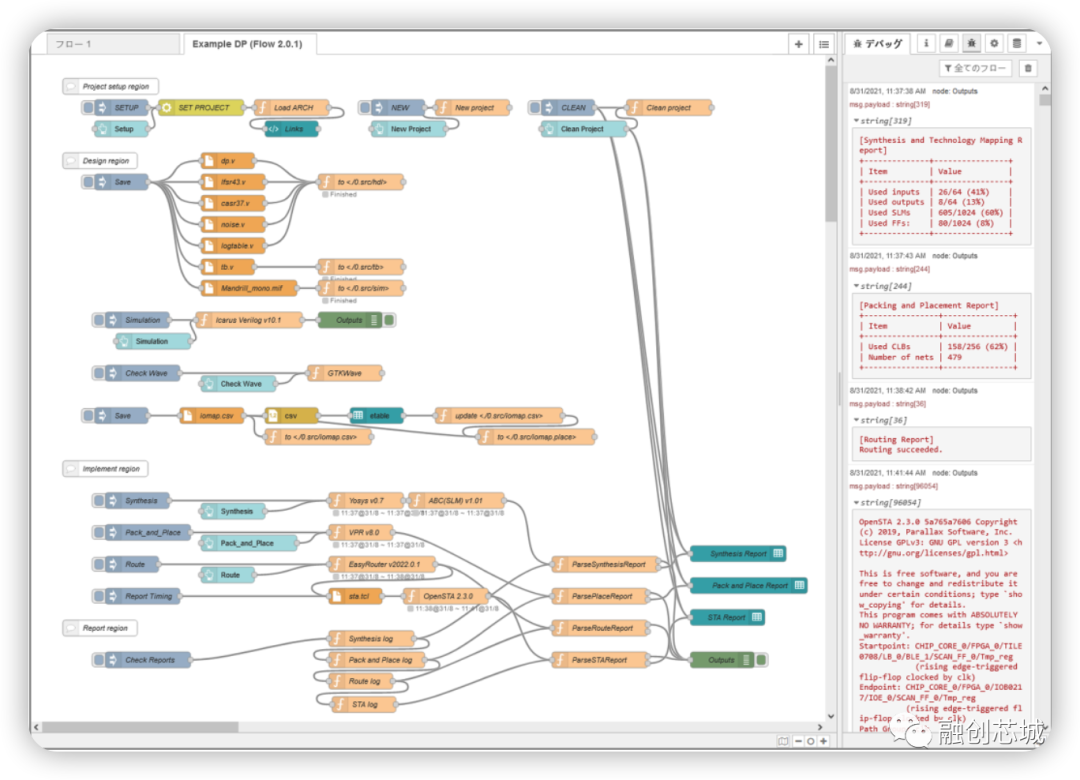Image resolution: width=1080 pixels, height=780 pixels.
Task: Trigger the SETUP inject node button
Action: [88, 107]
